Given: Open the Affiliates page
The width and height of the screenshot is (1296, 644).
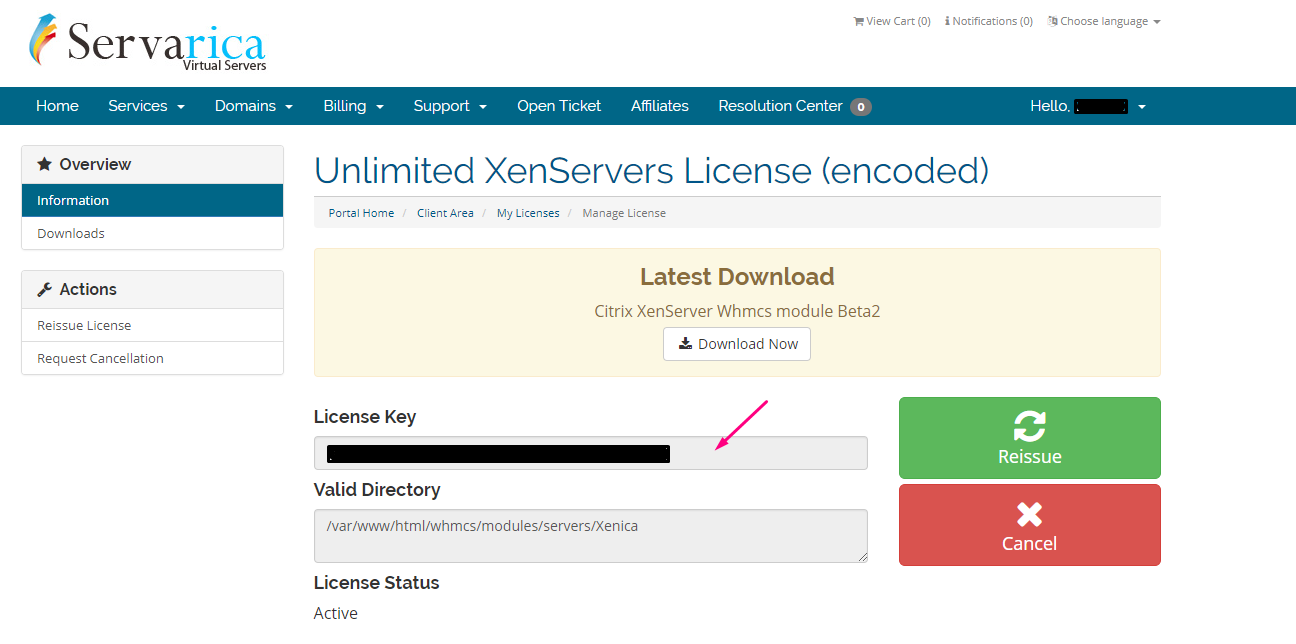Looking at the screenshot, I should [660, 106].
